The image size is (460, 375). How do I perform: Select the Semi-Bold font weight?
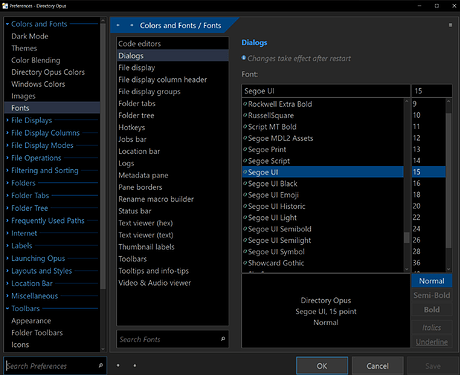tap(432, 295)
